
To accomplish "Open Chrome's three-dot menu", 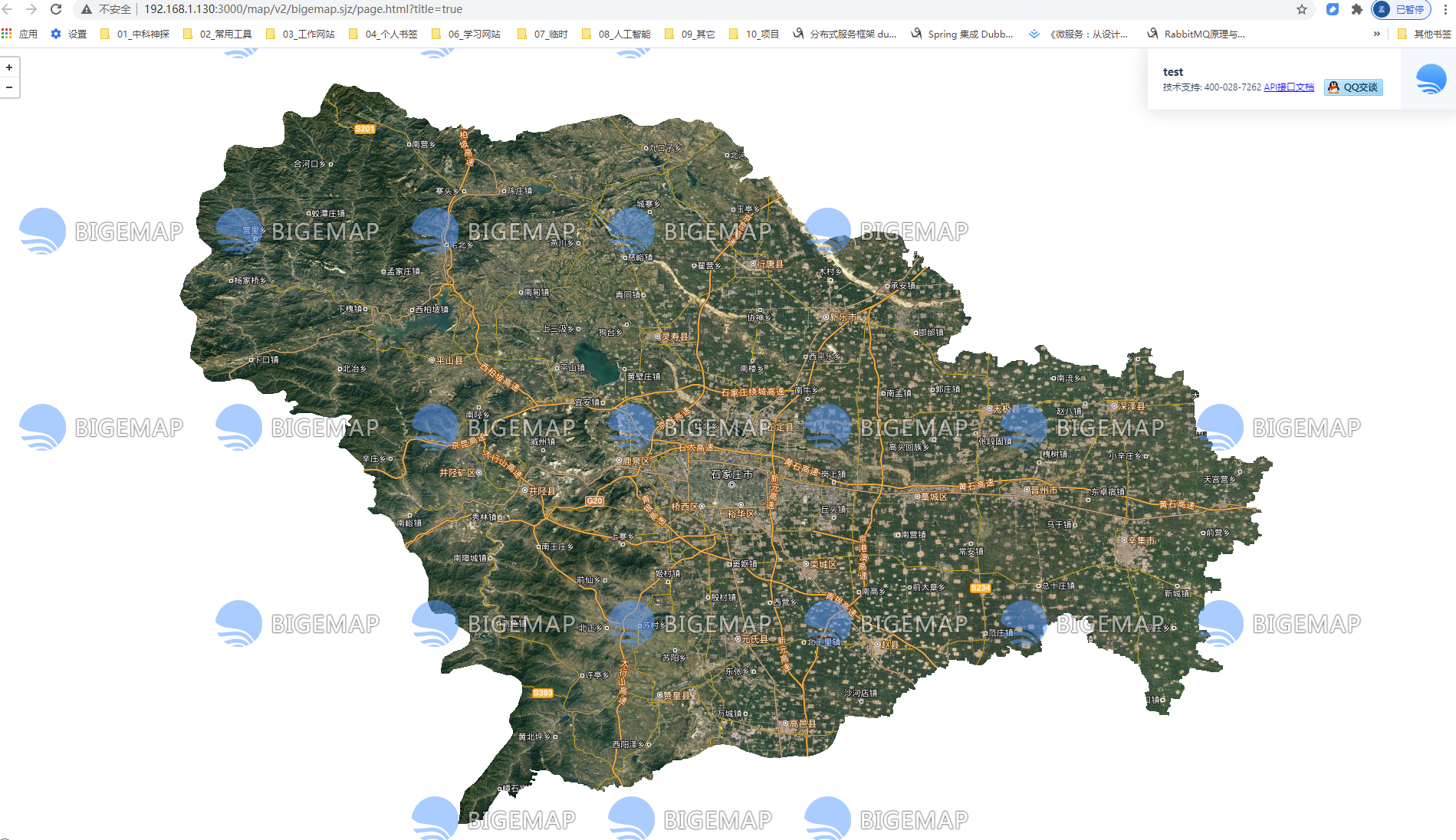I will [1445, 9].
